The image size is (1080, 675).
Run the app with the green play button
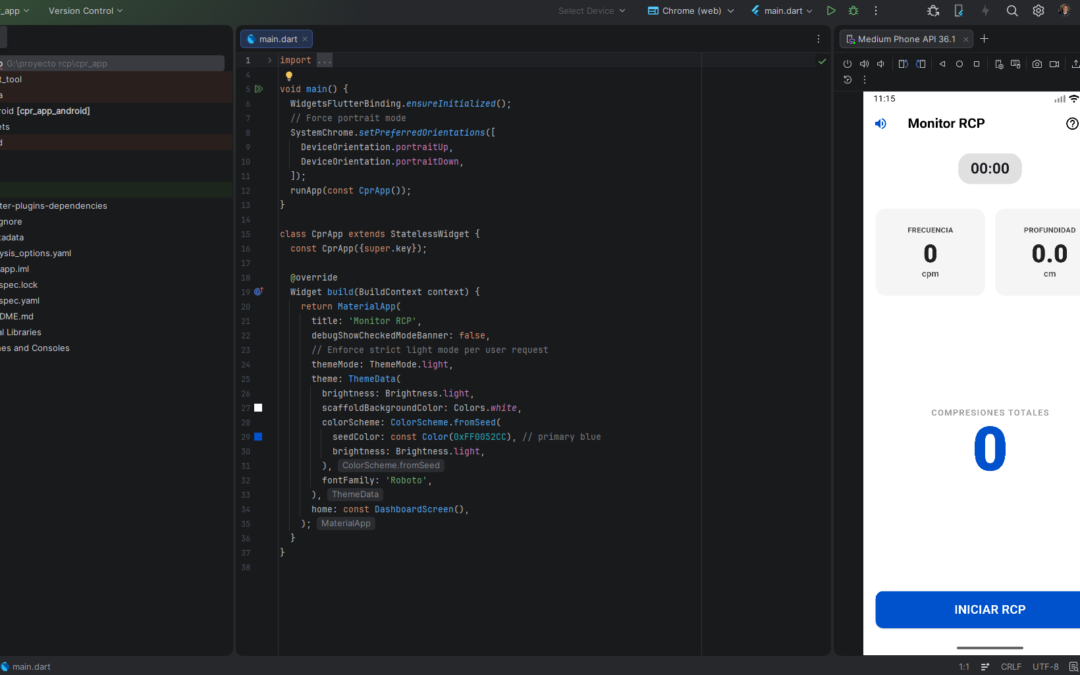tap(831, 11)
